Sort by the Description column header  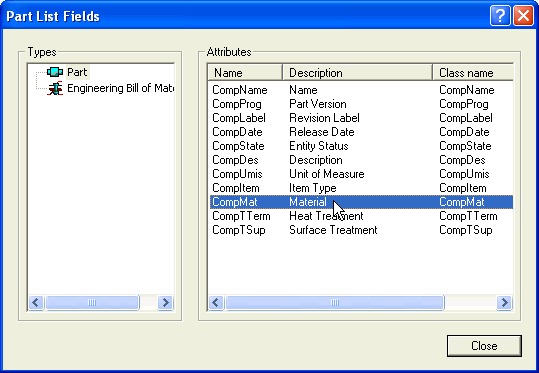pos(357,73)
